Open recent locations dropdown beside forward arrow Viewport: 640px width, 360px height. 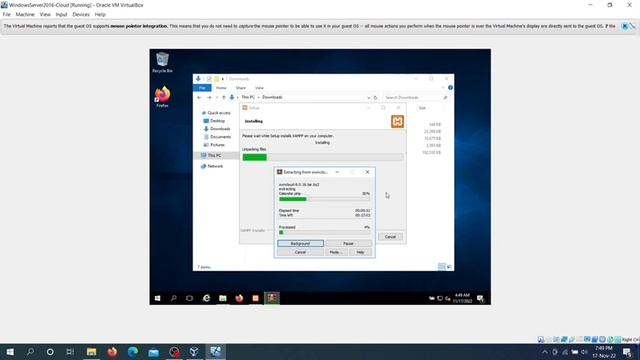217,98
